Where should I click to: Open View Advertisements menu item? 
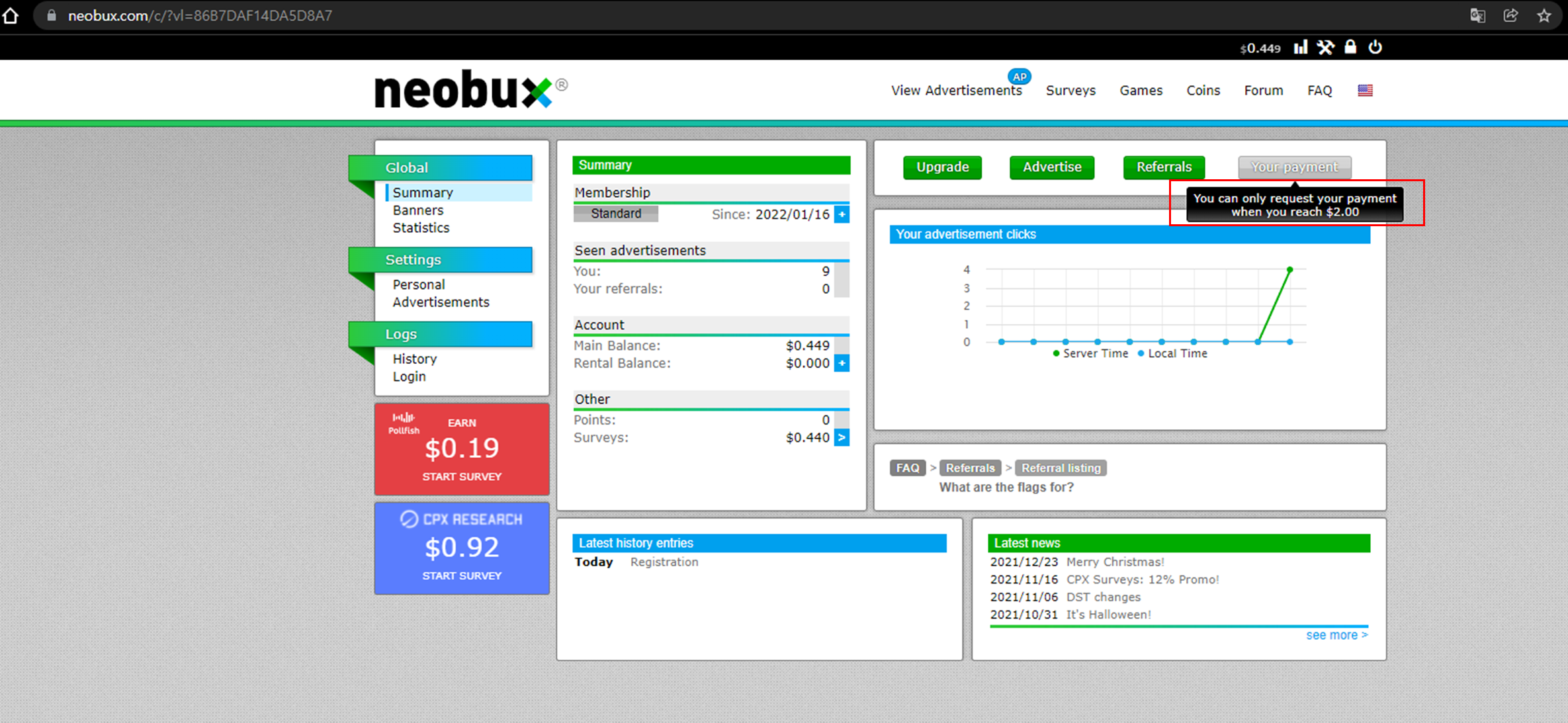pos(956,91)
